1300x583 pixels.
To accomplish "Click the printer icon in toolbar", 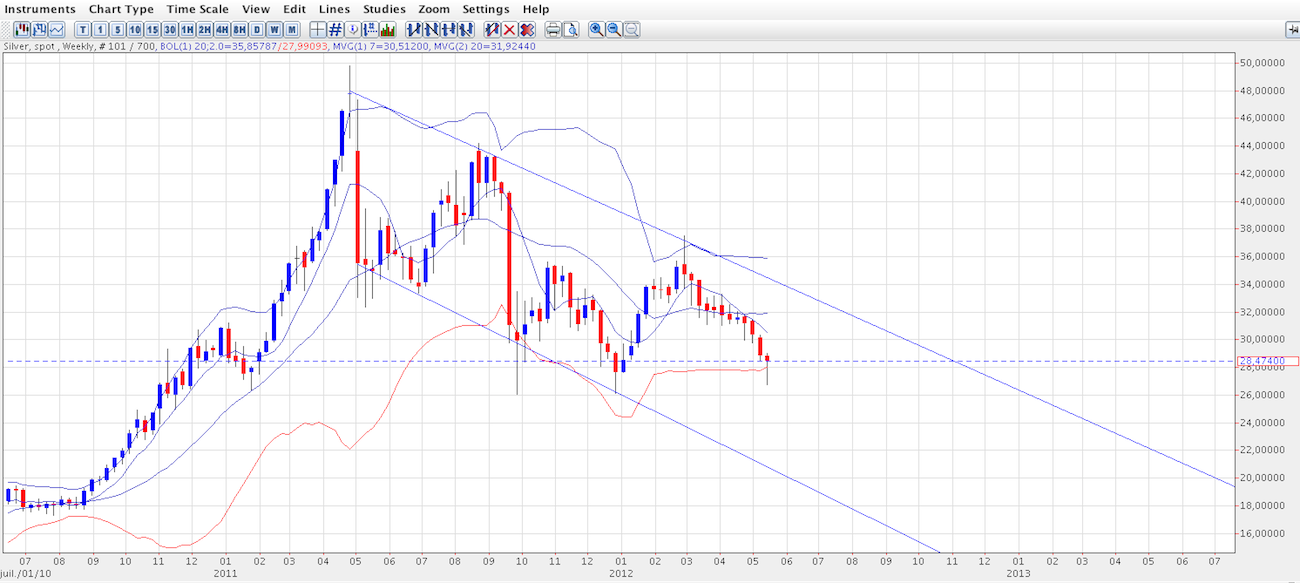I will (x=553, y=30).
